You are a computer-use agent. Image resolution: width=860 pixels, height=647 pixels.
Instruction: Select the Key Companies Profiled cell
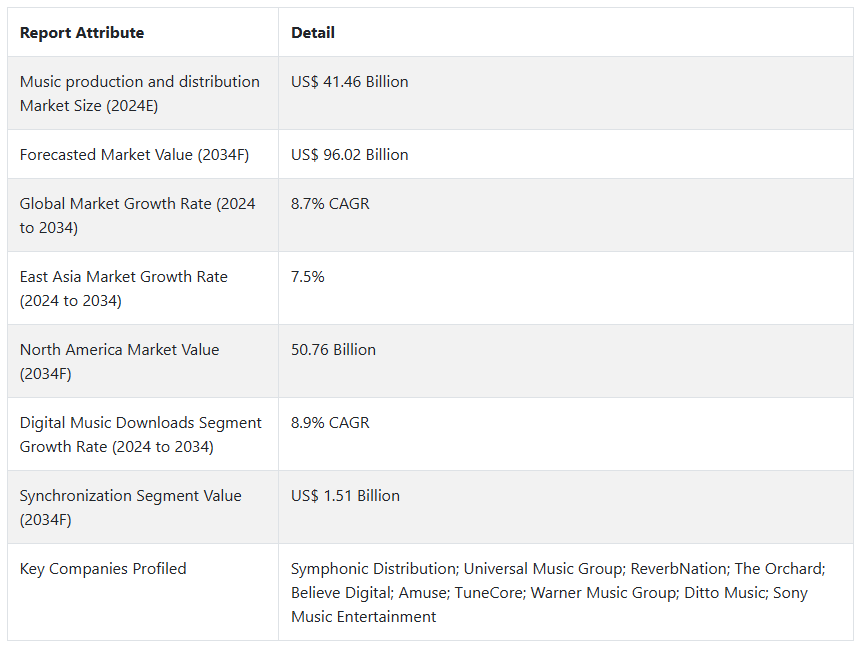pos(103,569)
